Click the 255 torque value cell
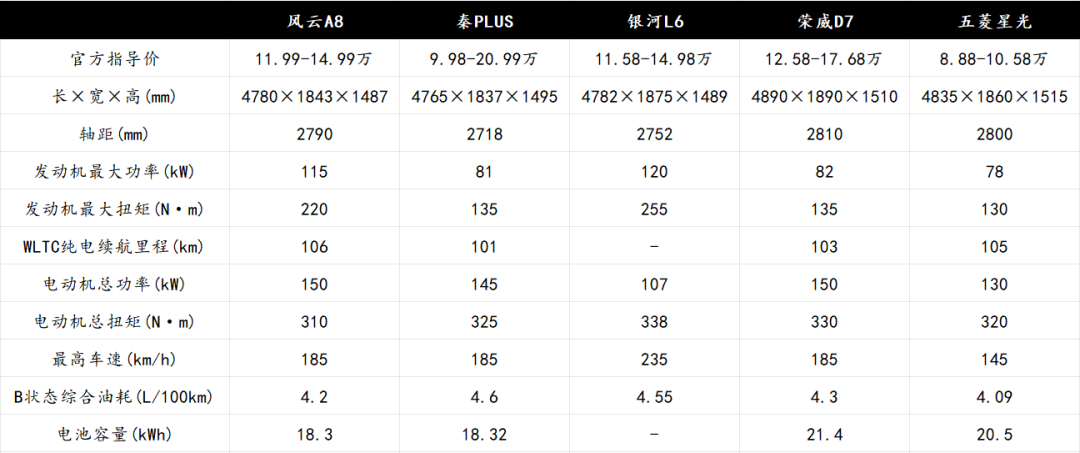The height and width of the screenshot is (453, 1080). 653,209
